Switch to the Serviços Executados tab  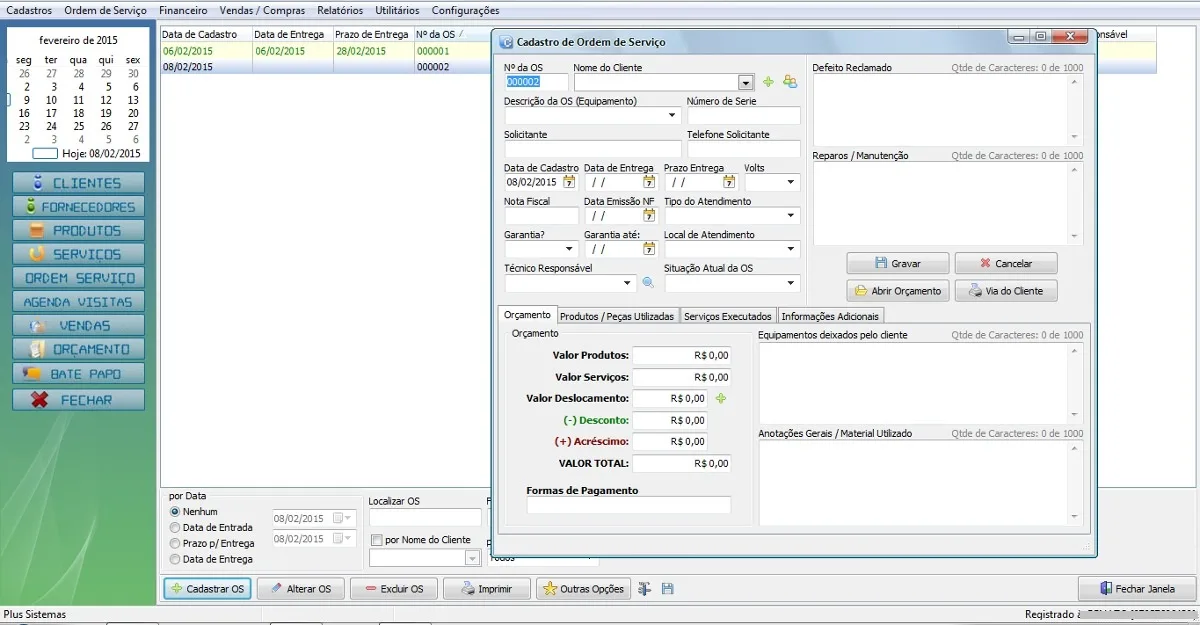pyautogui.click(x=727, y=316)
